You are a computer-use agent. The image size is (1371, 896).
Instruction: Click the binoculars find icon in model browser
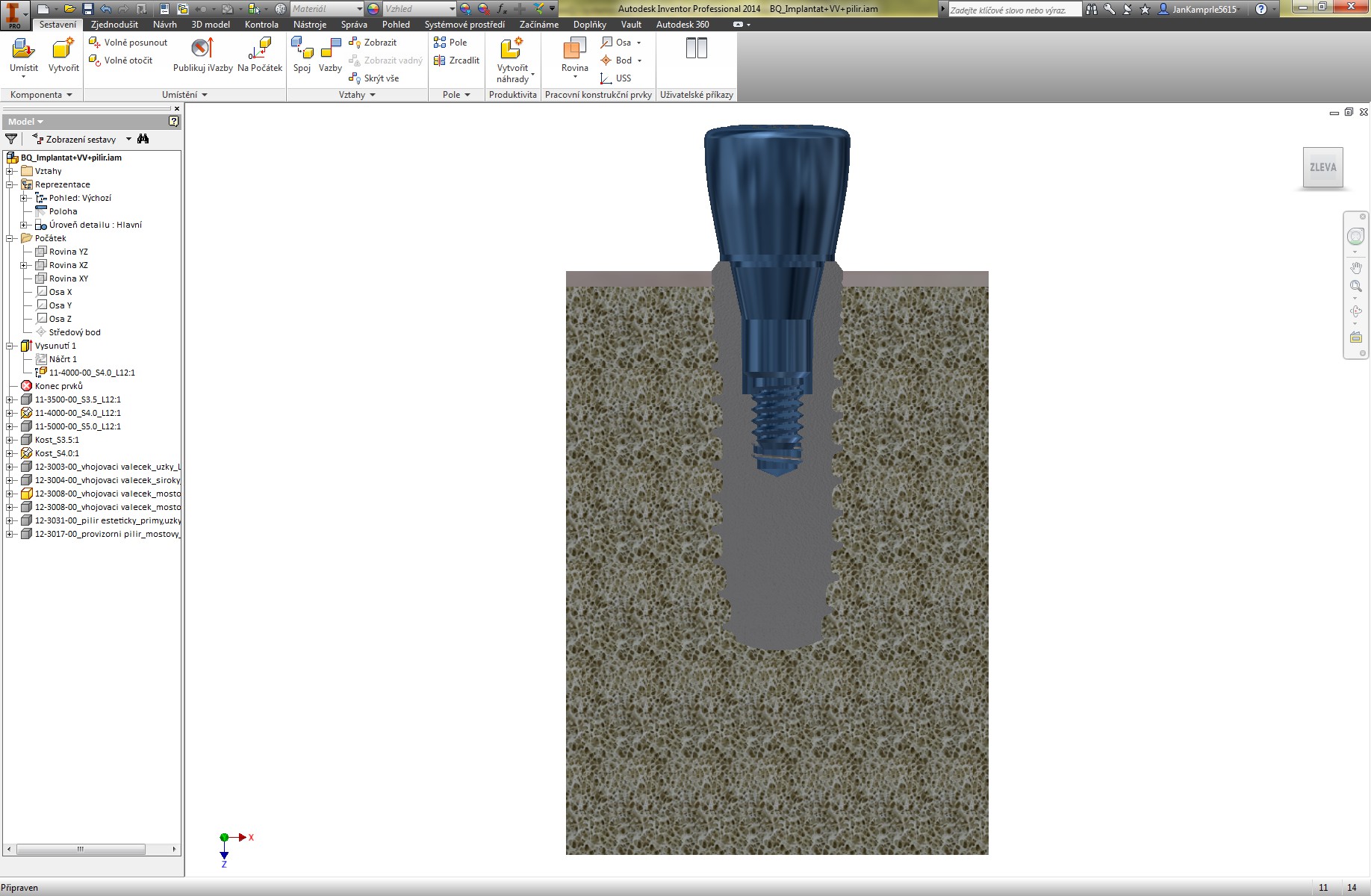(x=143, y=139)
